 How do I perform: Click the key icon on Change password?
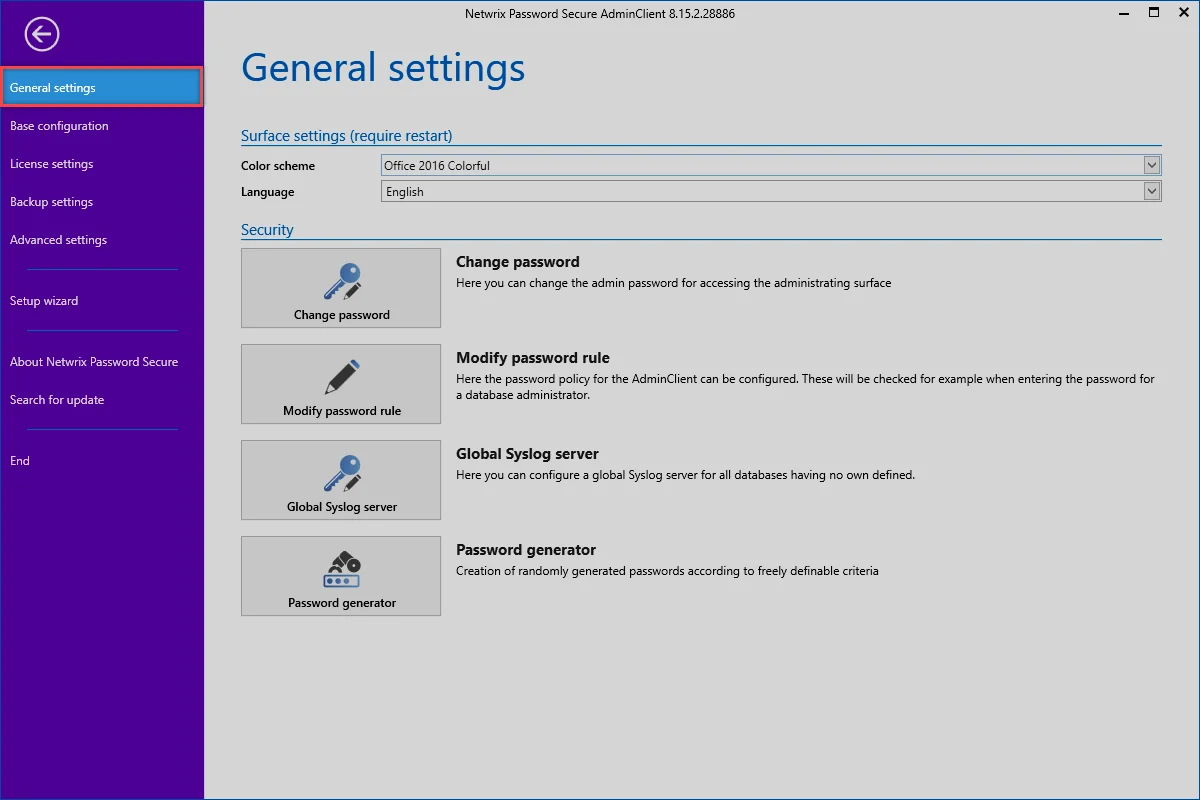click(342, 282)
